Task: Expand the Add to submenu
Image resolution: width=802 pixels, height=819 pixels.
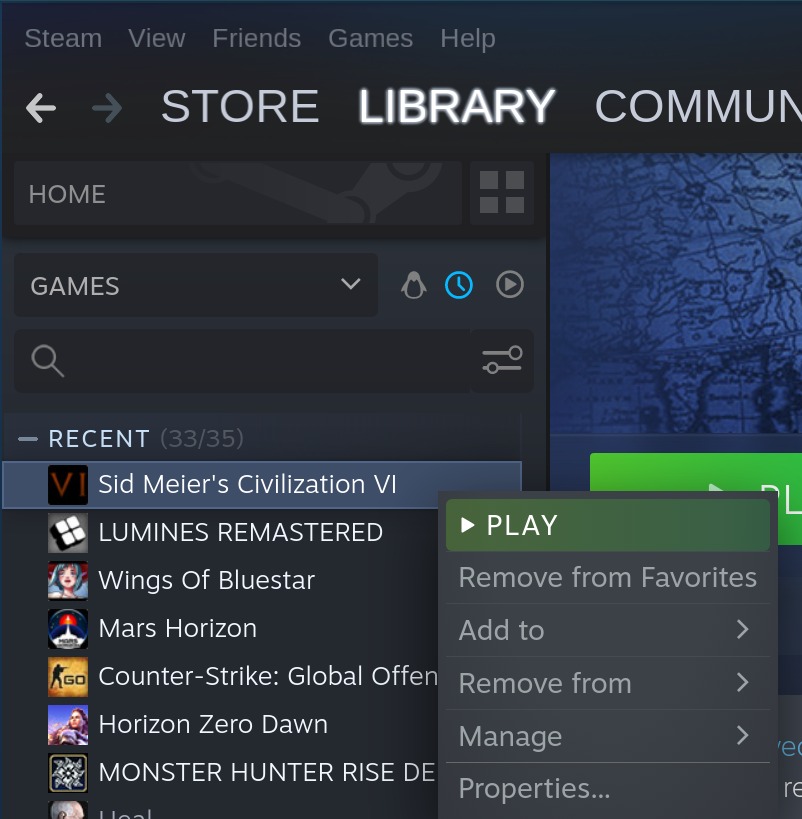Action: pos(608,630)
